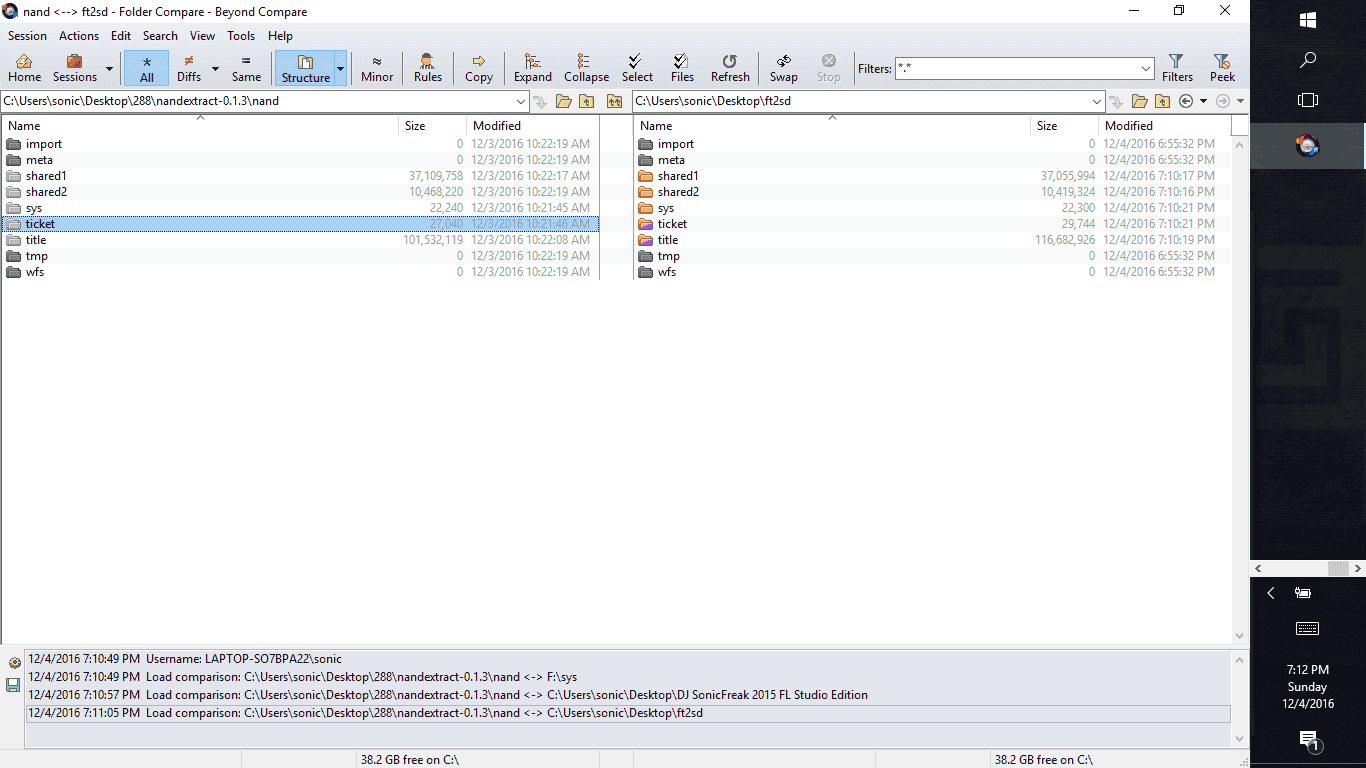Select the meta folder in right pane
1366x768 pixels.
932,160
